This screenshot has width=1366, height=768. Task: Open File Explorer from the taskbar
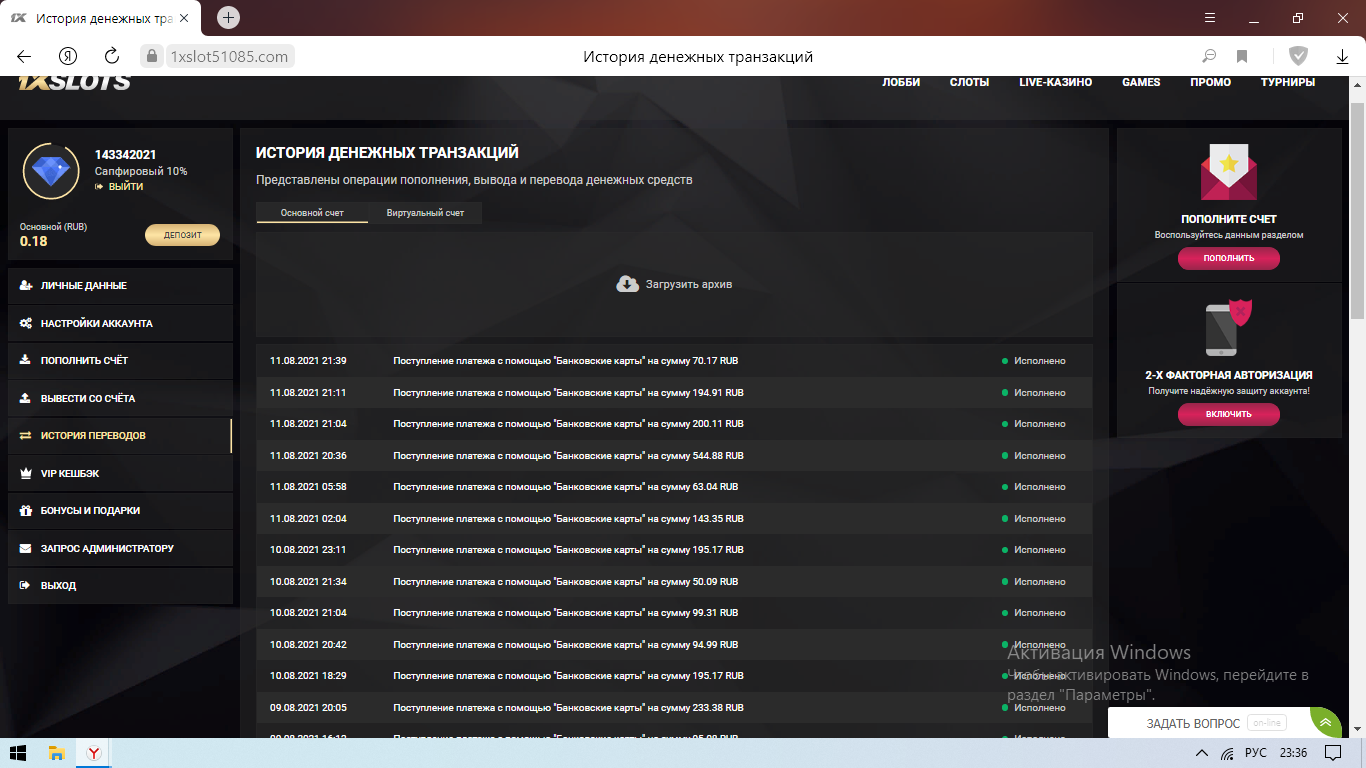pyautogui.click(x=57, y=752)
